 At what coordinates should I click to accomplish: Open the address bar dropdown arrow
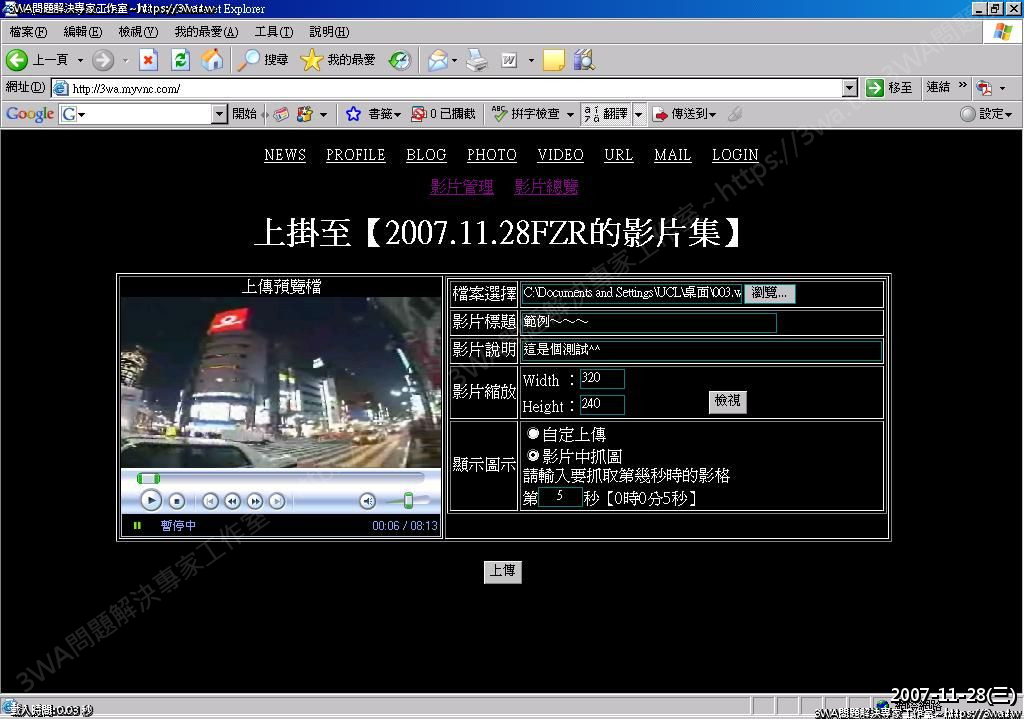point(849,88)
